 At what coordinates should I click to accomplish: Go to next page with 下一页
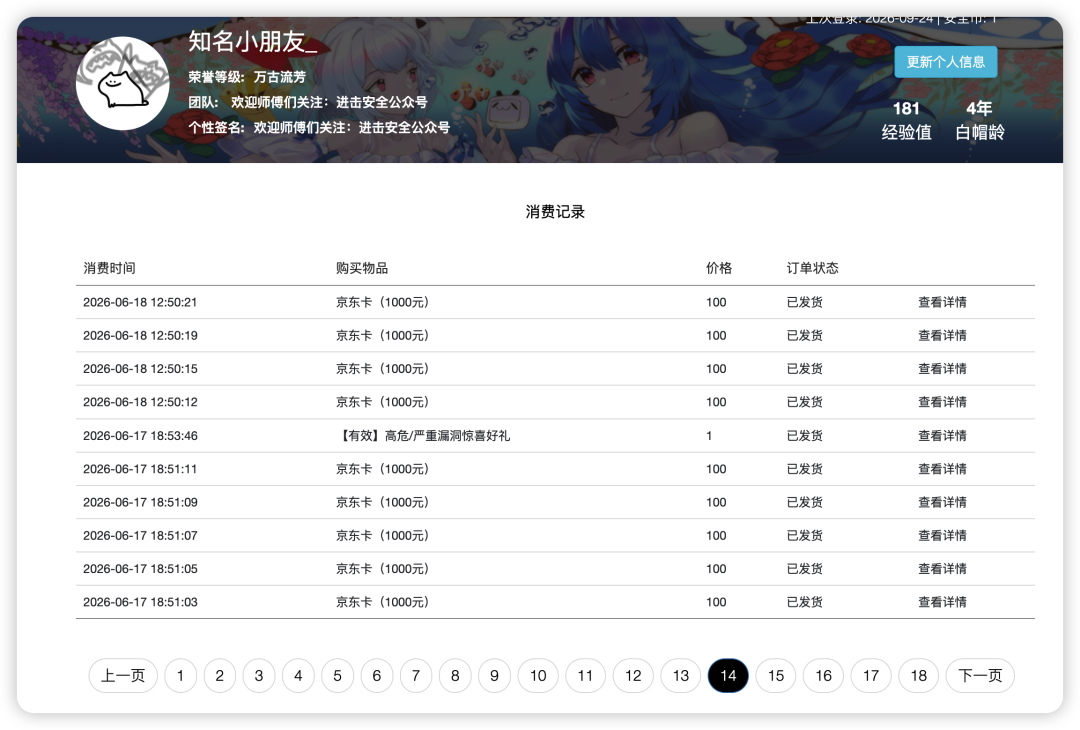tap(980, 676)
